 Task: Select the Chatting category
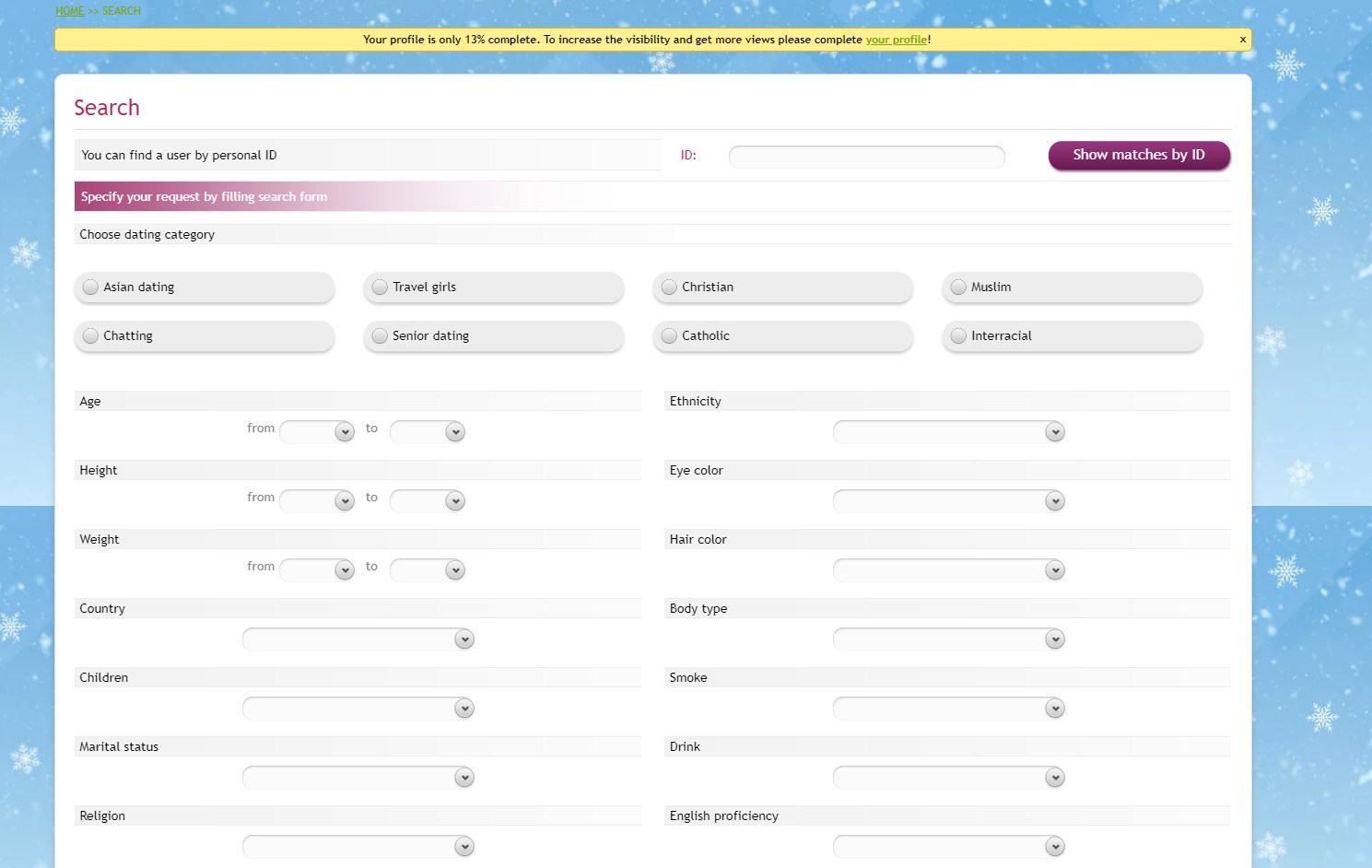pos(204,335)
